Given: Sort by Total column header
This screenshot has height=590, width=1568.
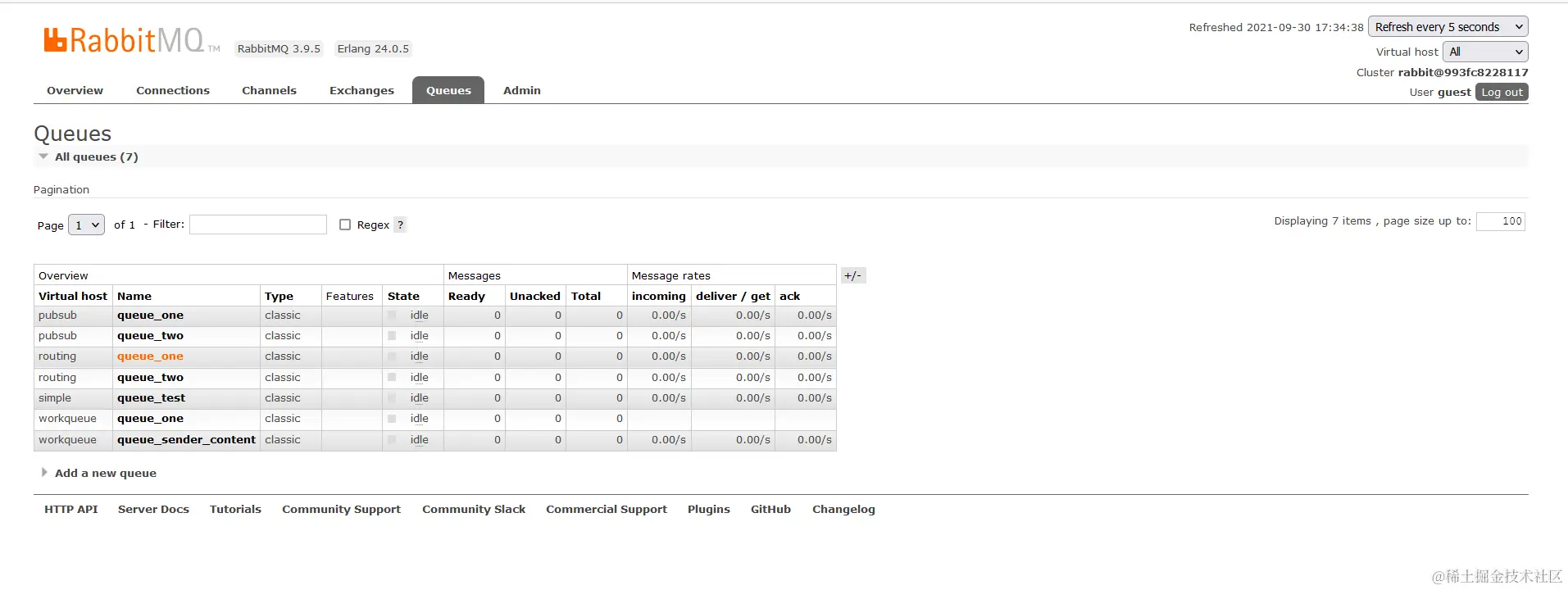Looking at the screenshot, I should coord(586,296).
